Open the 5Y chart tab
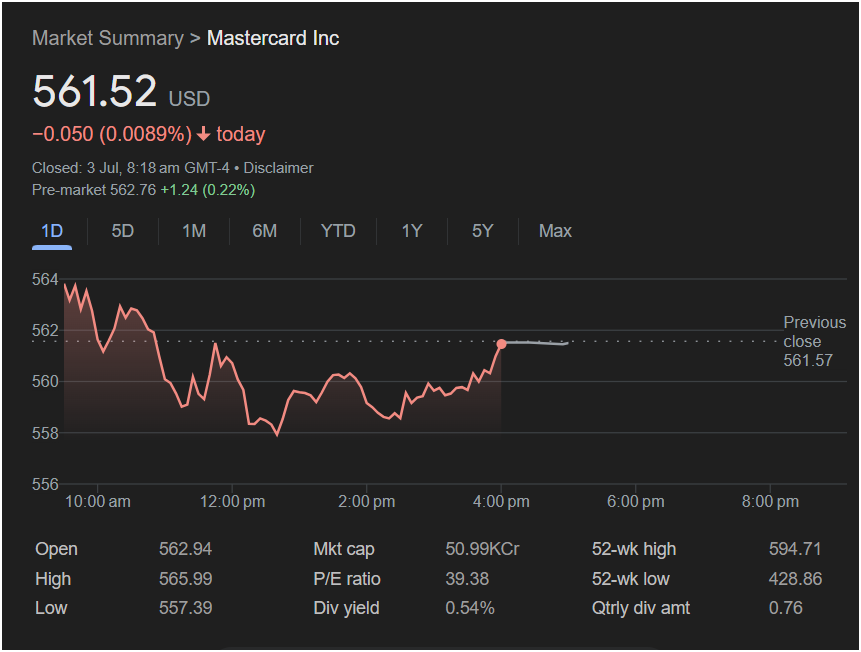 point(483,231)
